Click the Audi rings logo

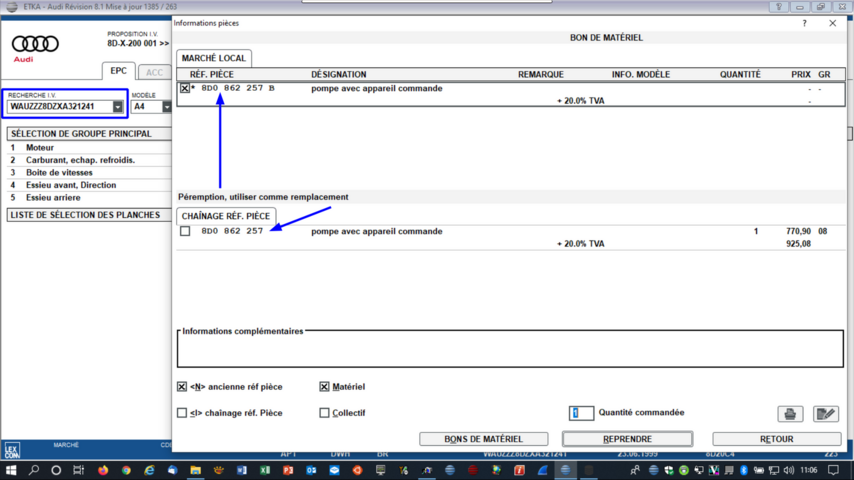coord(35,44)
